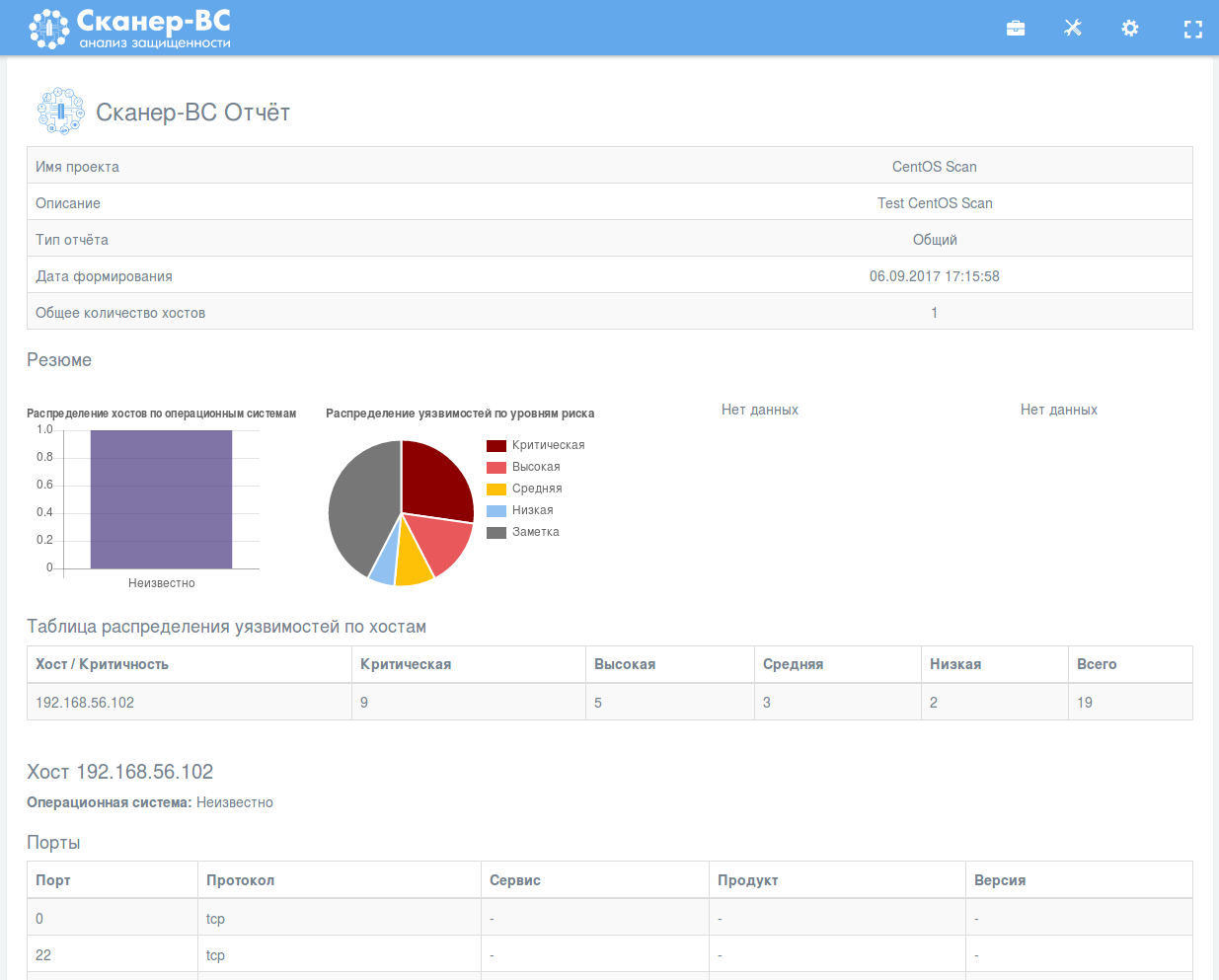Click the Имя проекта row label
The image size is (1219, 980).
(x=77, y=167)
